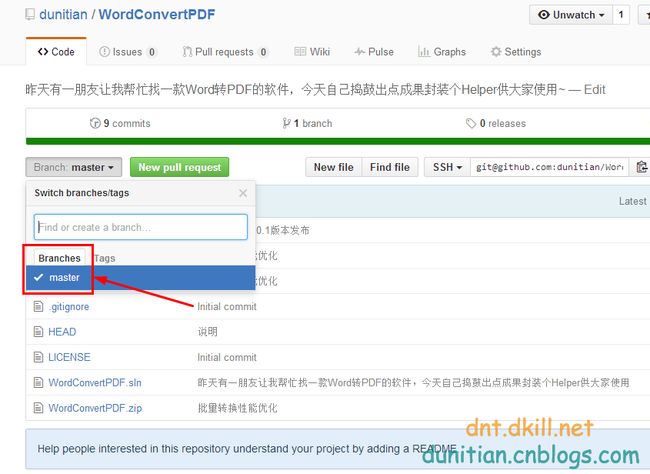Open the Pull requests tab
The image size is (650, 474).
pos(225,52)
